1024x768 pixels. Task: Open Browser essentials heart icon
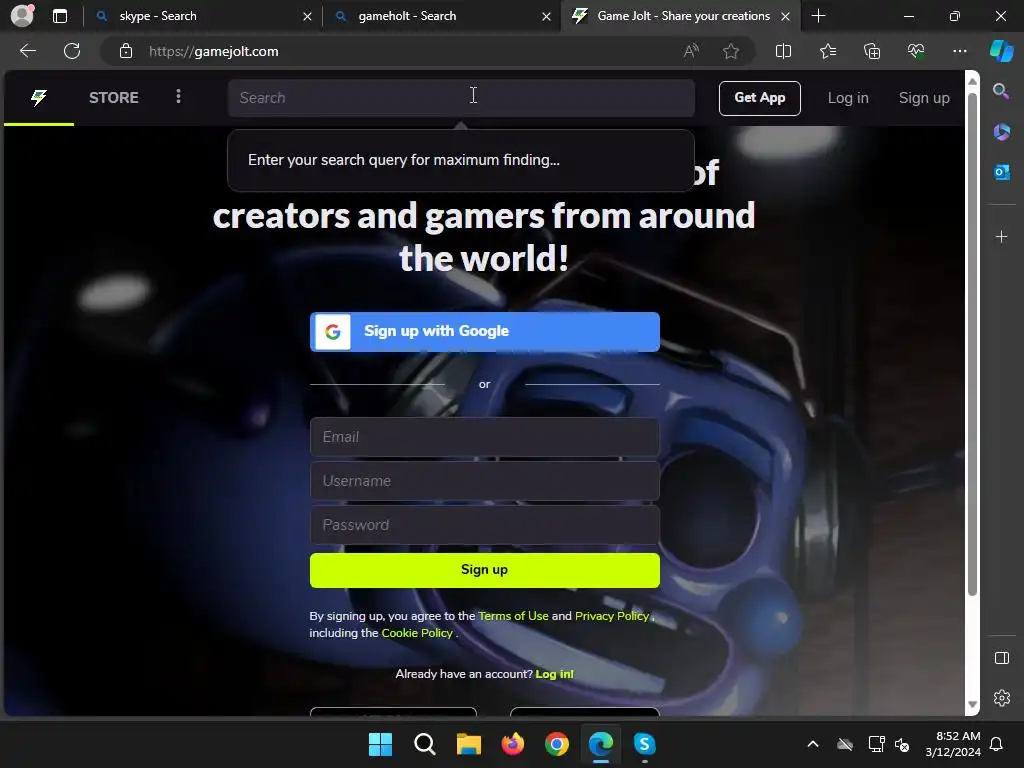pos(916,51)
